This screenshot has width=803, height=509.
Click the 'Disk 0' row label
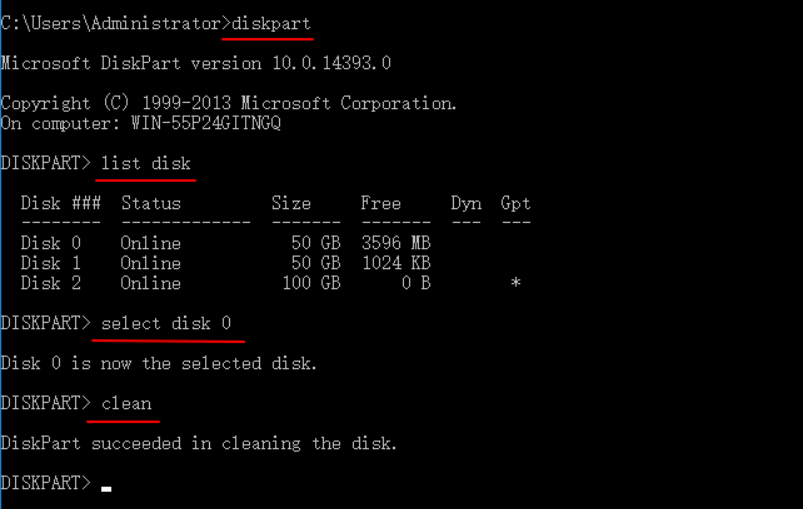(50, 243)
